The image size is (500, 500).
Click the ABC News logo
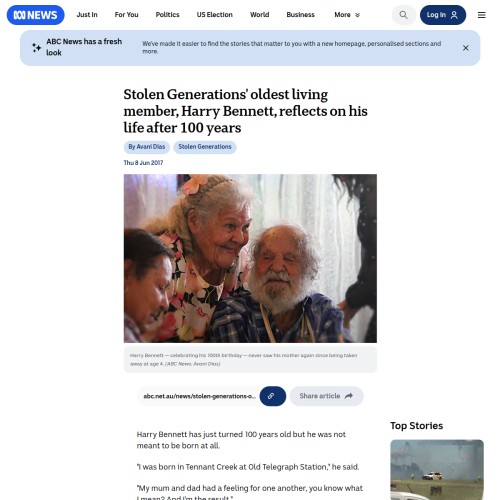click(36, 15)
